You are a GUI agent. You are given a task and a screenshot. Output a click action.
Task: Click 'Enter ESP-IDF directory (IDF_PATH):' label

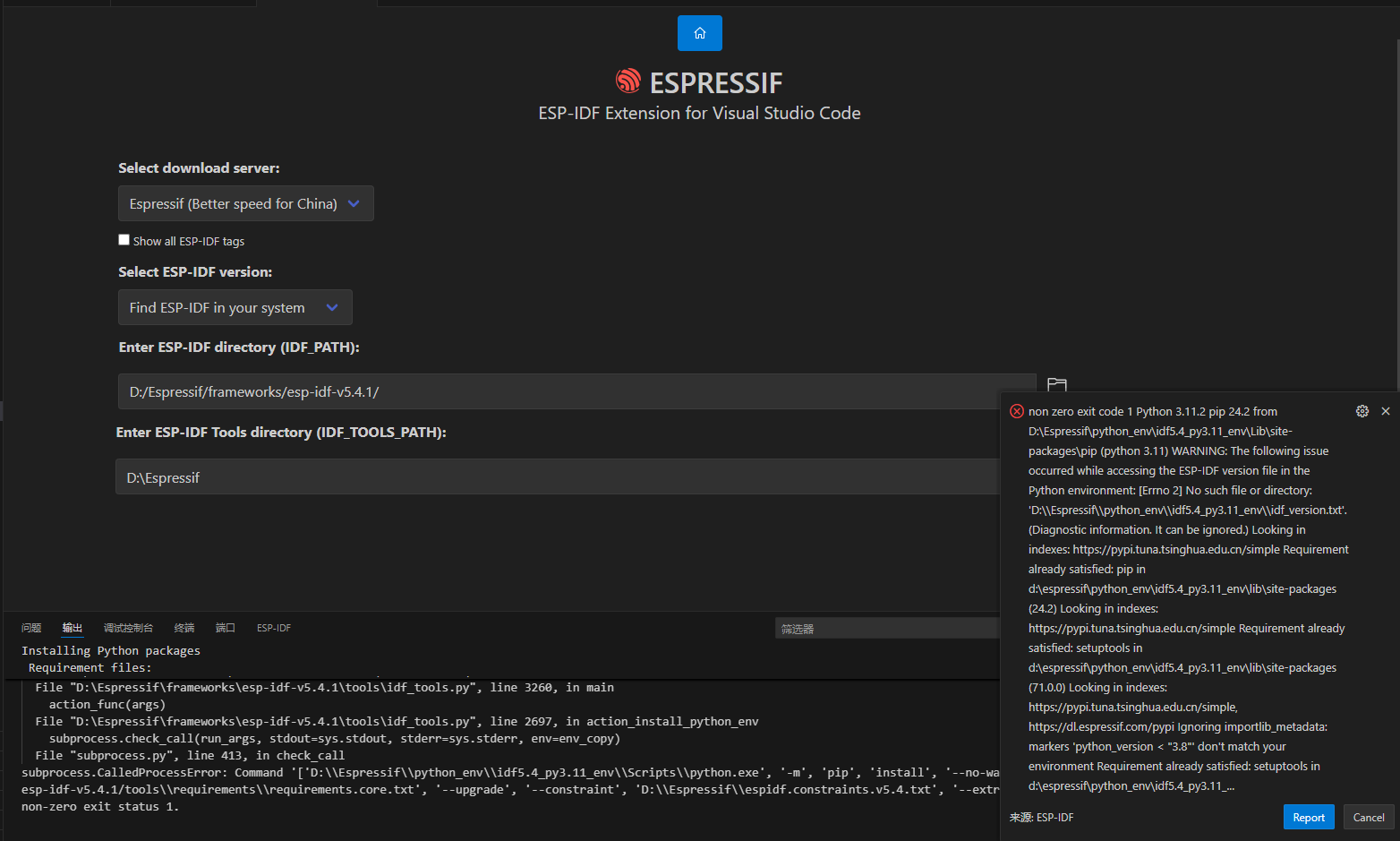tap(239, 347)
